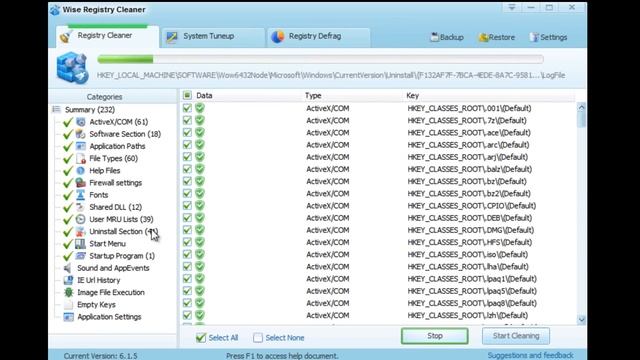
Task: Click the Stop button
Action: click(x=435, y=336)
